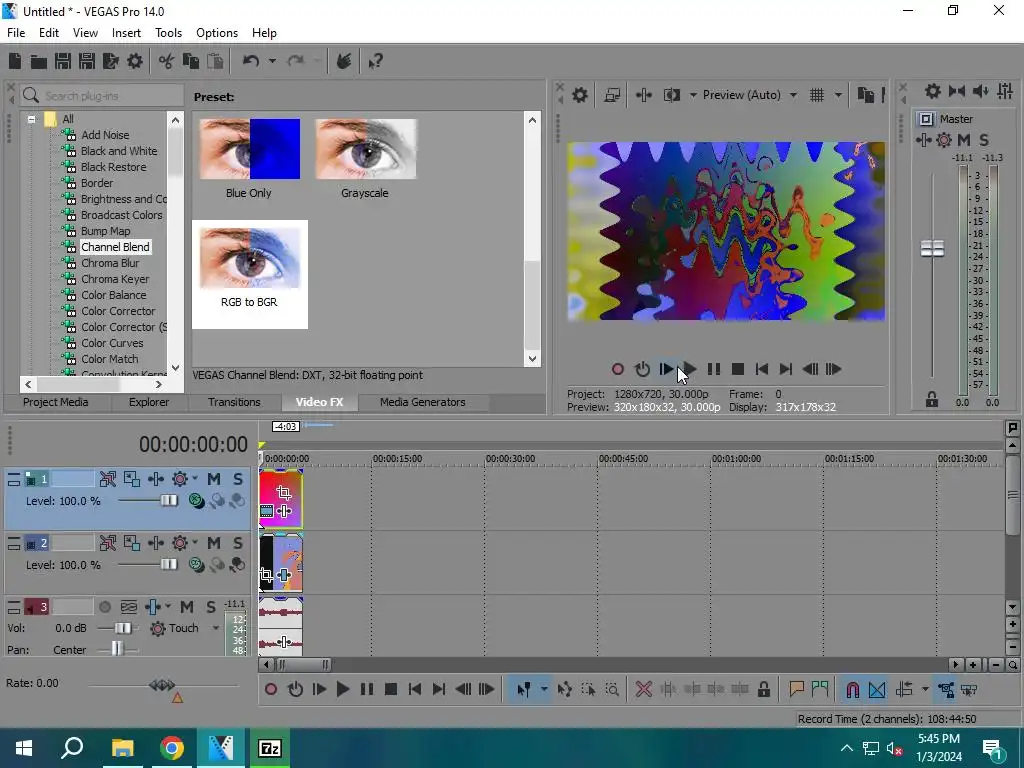Click Record button in timeline transport
Viewport: 1024px width, 768px height.
coord(271,689)
